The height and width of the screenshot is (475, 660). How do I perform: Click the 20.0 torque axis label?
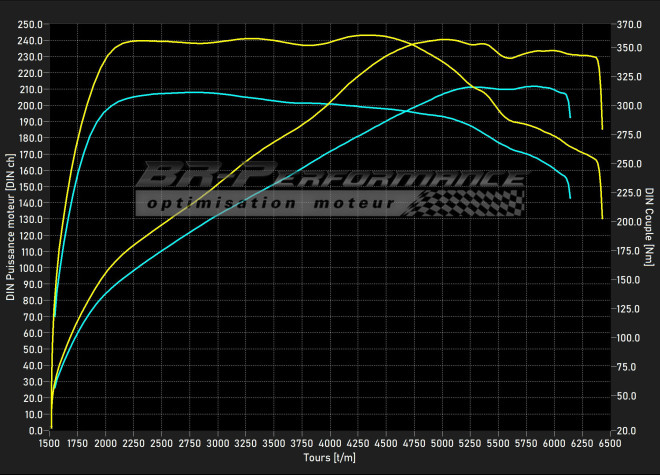(627, 431)
